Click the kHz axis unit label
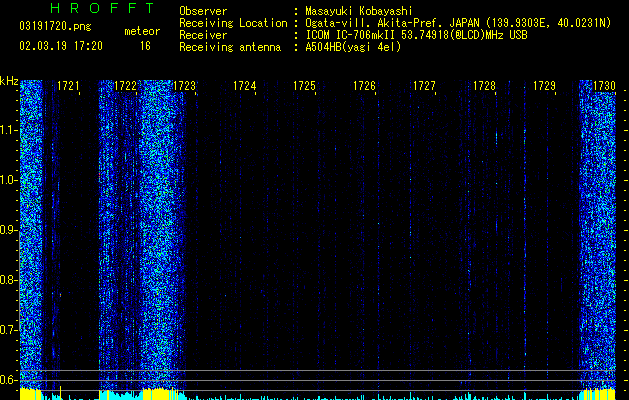The image size is (629, 400). (9, 81)
